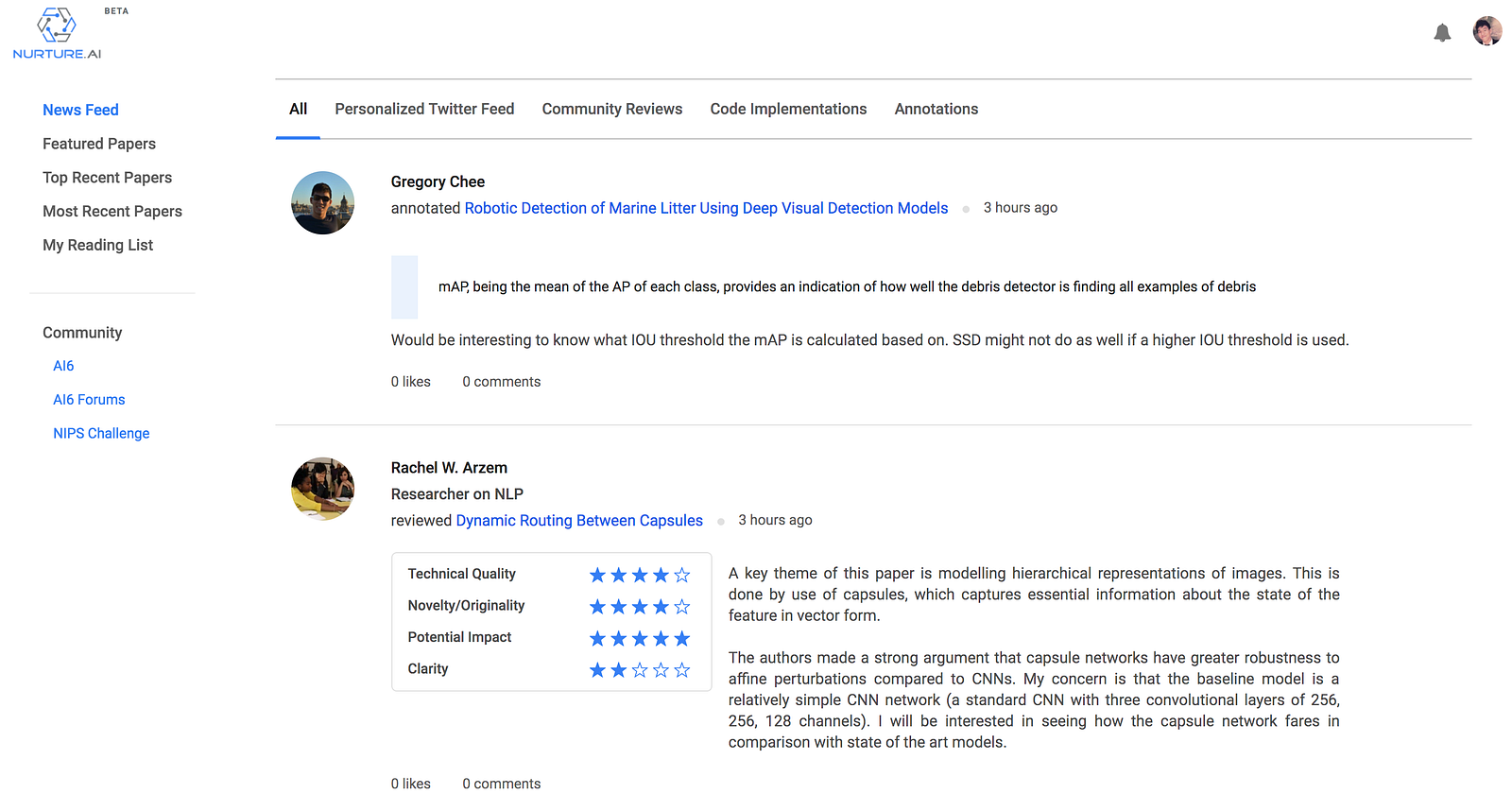
Task: Select the Annotations tab
Action: [936, 109]
